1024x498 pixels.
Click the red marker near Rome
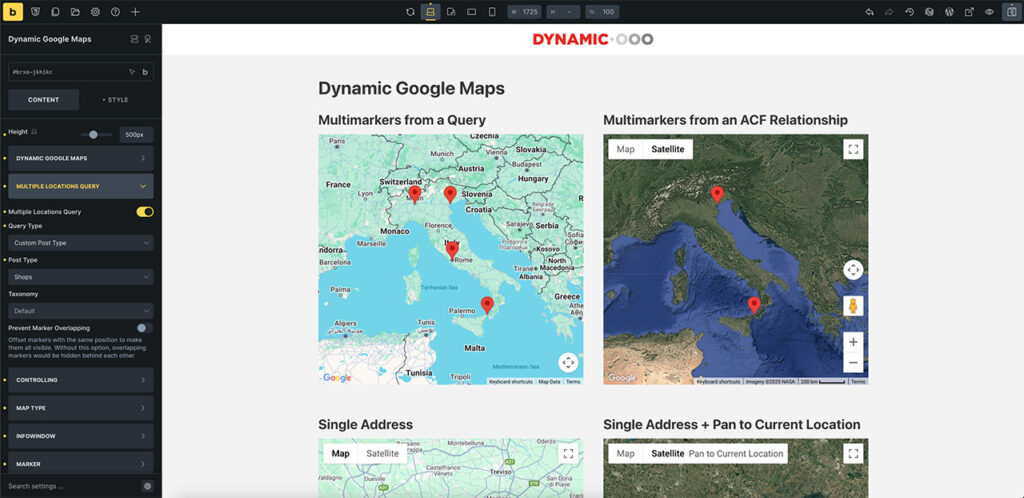(452, 251)
